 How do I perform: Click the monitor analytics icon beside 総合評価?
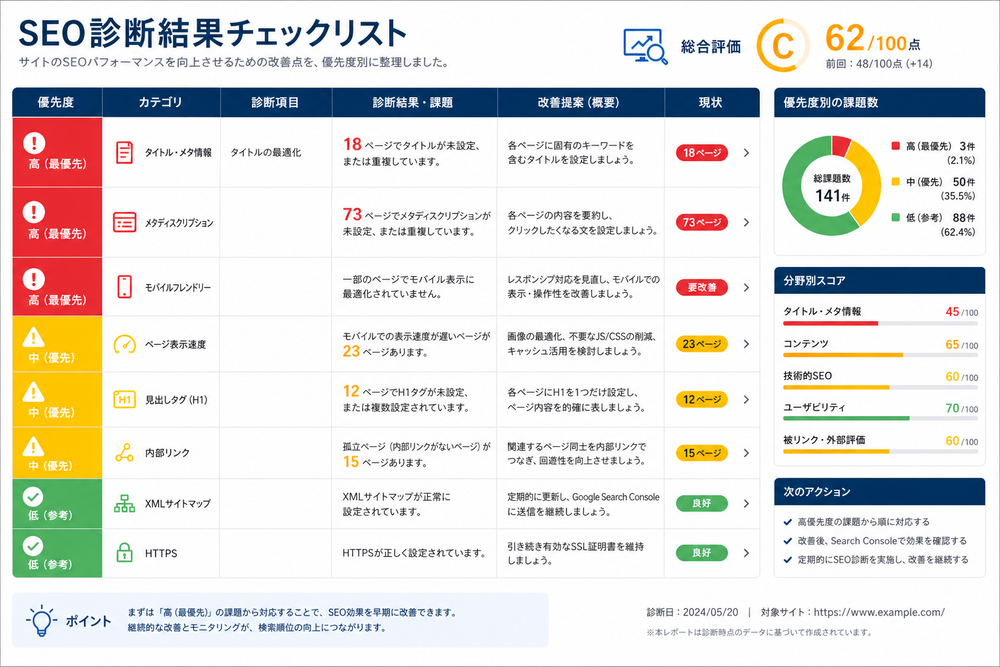point(645,47)
